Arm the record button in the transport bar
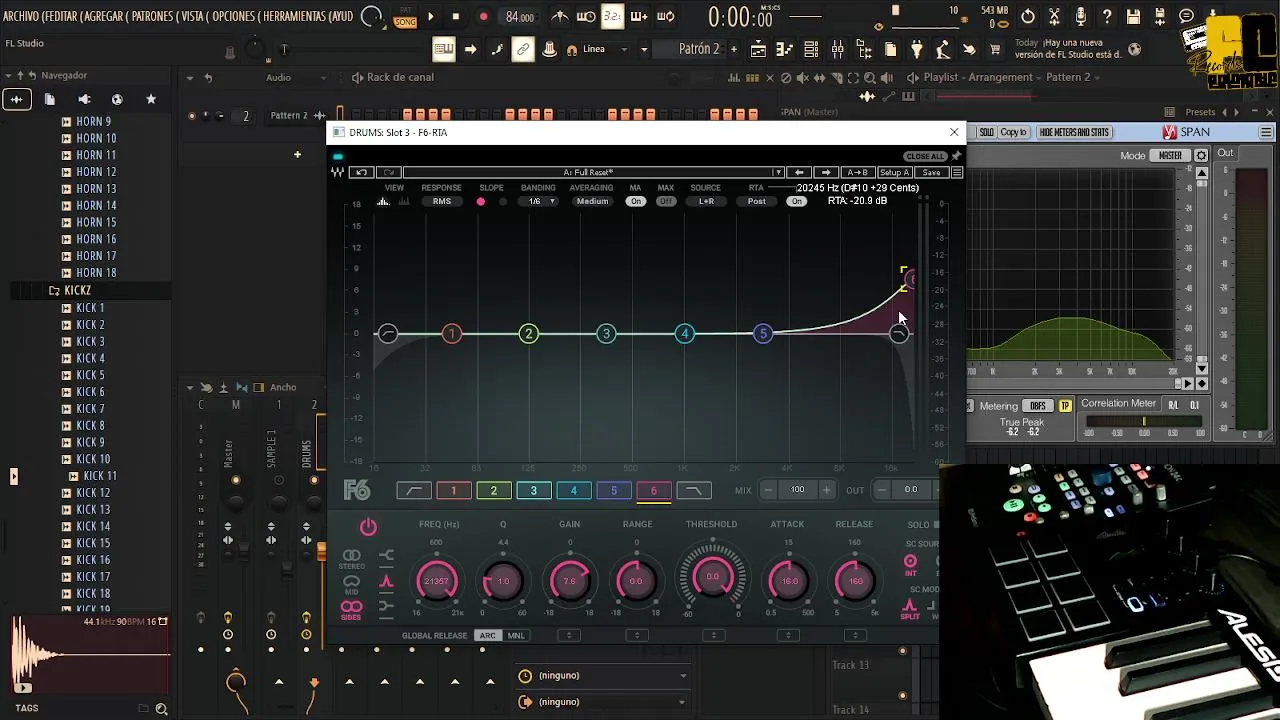 point(483,17)
